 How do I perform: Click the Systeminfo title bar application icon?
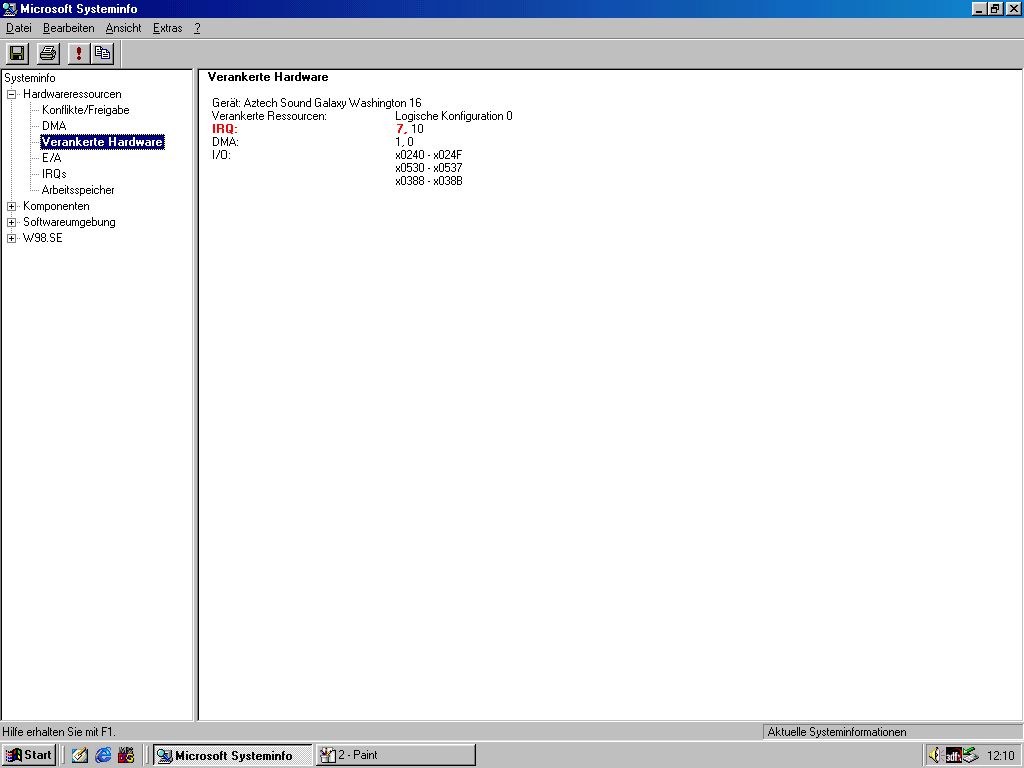click(9, 8)
